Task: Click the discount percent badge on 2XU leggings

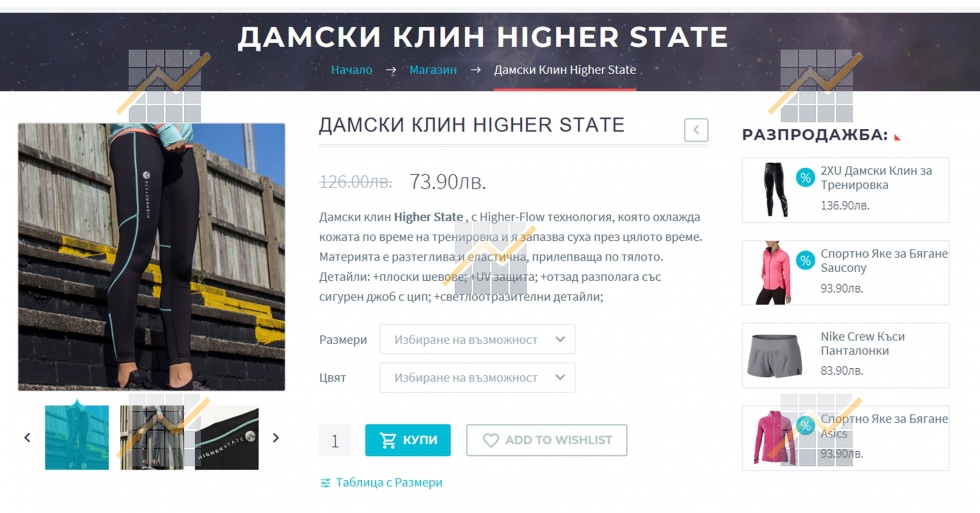Action: coord(805,177)
